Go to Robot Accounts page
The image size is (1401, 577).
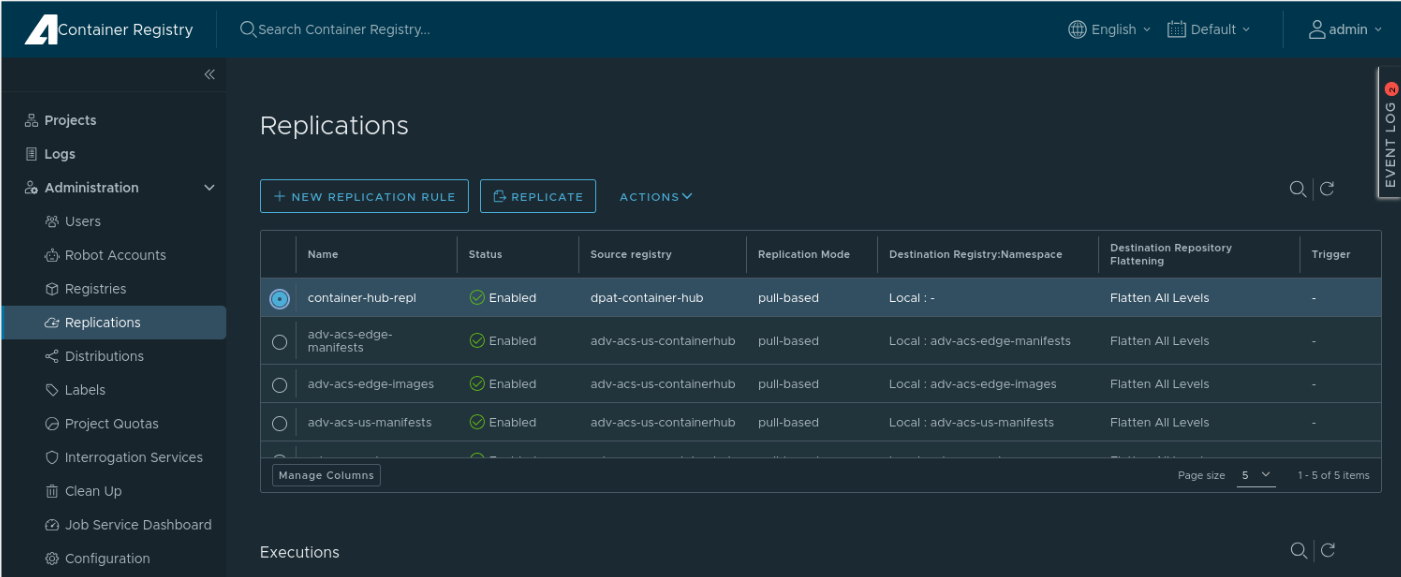point(115,255)
